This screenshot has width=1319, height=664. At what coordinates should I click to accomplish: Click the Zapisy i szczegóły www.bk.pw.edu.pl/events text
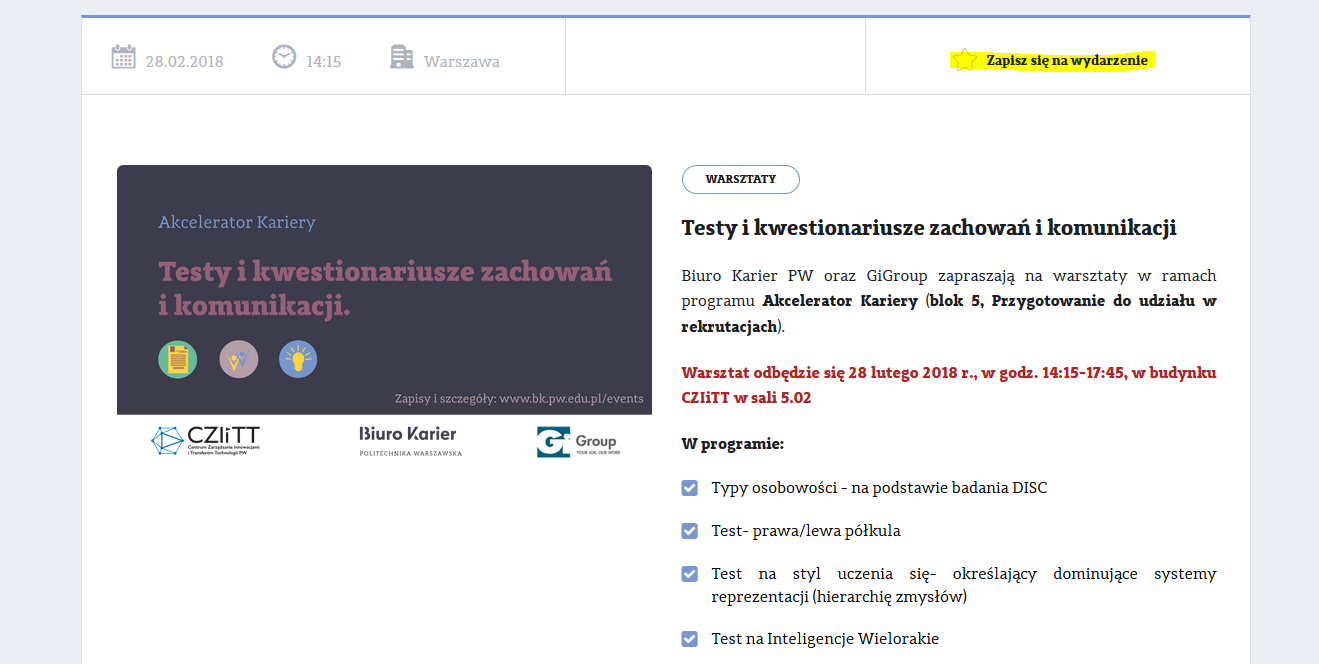pos(519,398)
